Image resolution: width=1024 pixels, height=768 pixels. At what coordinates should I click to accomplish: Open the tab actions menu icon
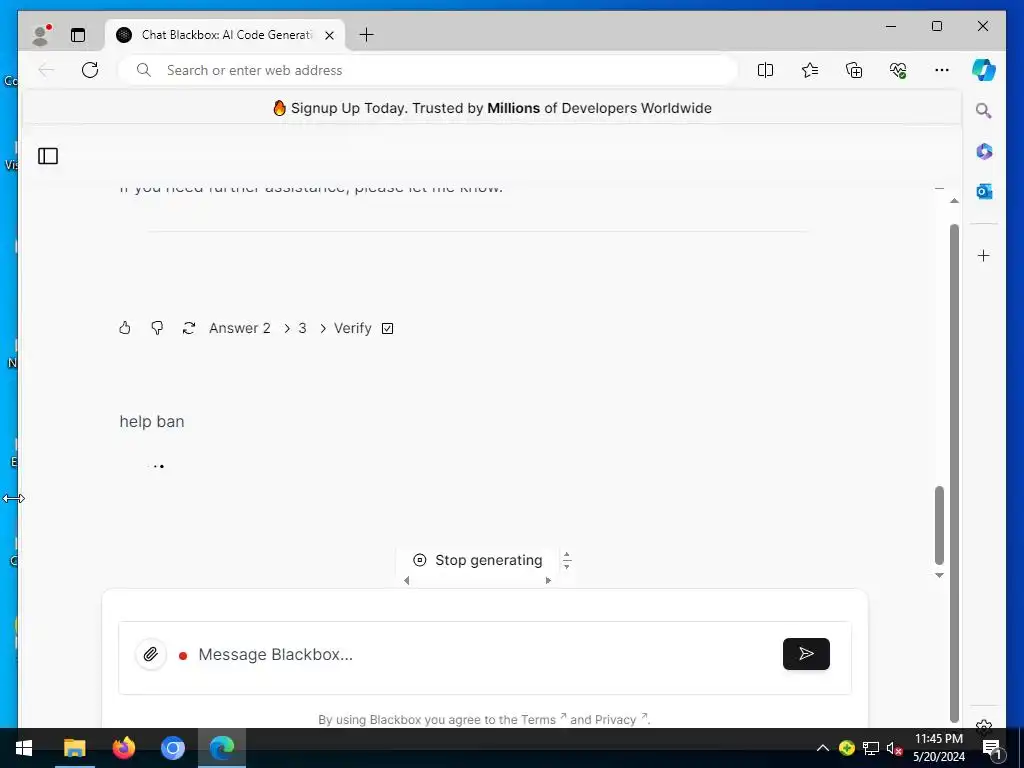pos(78,35)
